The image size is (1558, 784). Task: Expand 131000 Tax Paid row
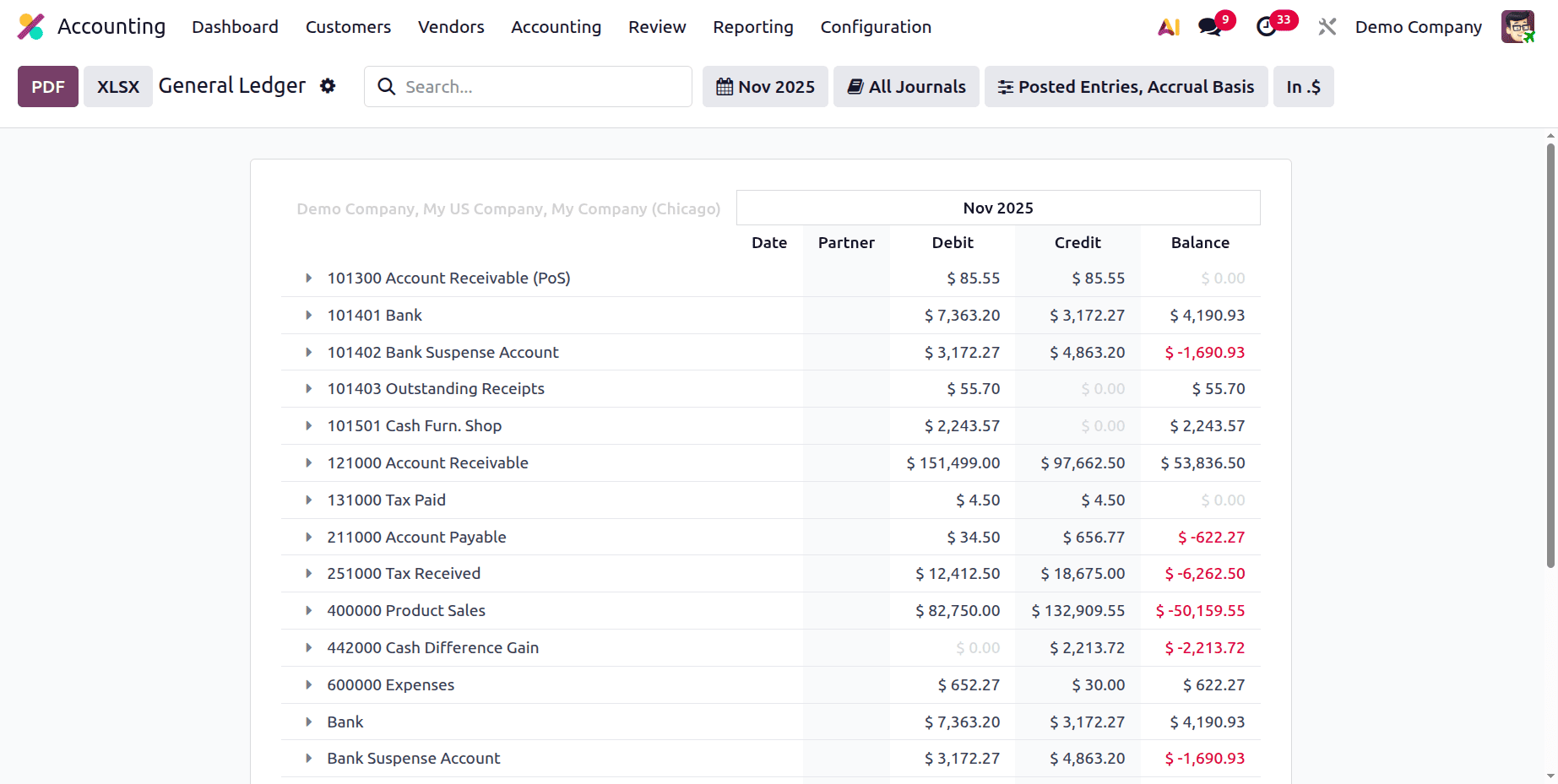pyautogui.click(x=309, y=500)
